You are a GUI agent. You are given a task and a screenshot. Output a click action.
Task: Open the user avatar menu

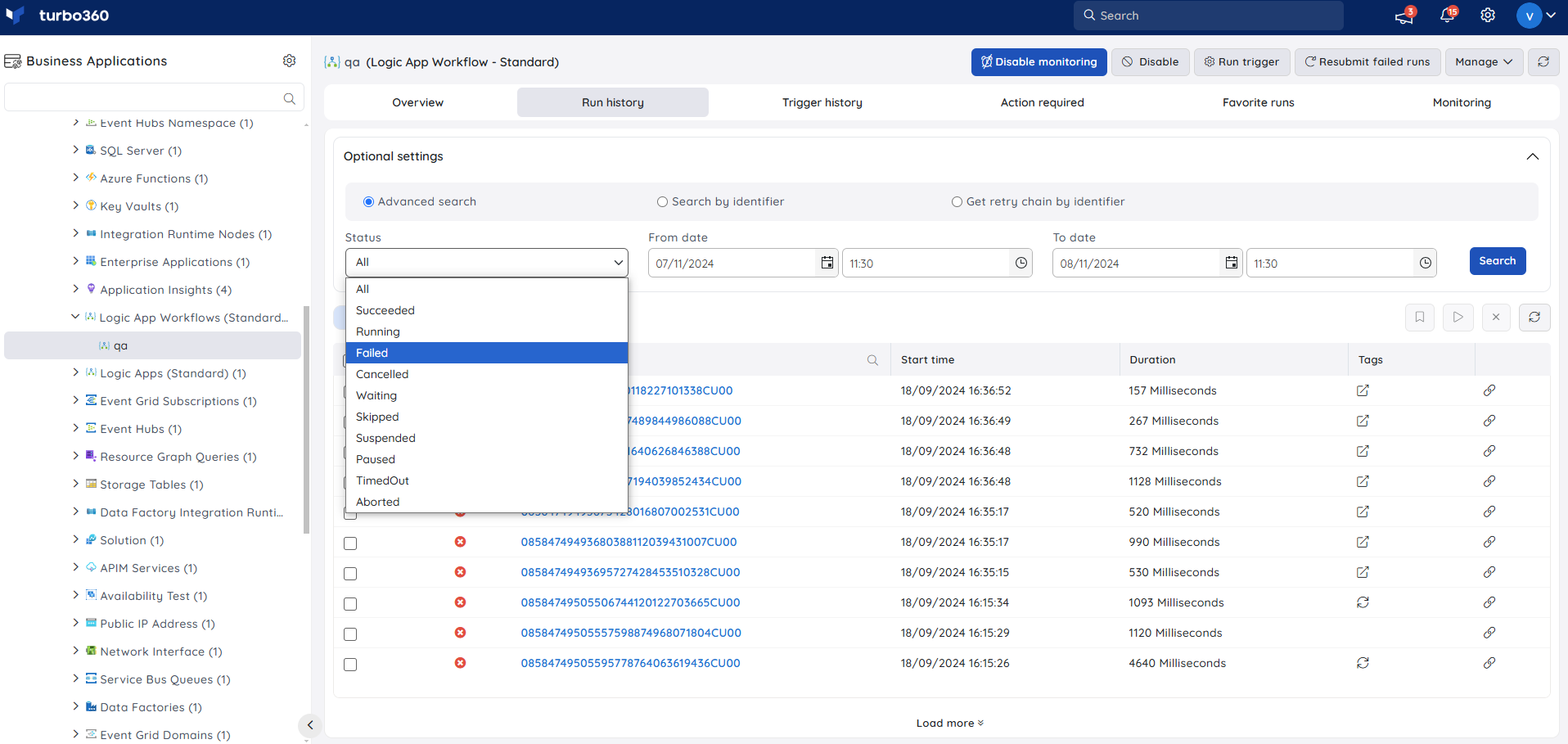pos(1535,16)
